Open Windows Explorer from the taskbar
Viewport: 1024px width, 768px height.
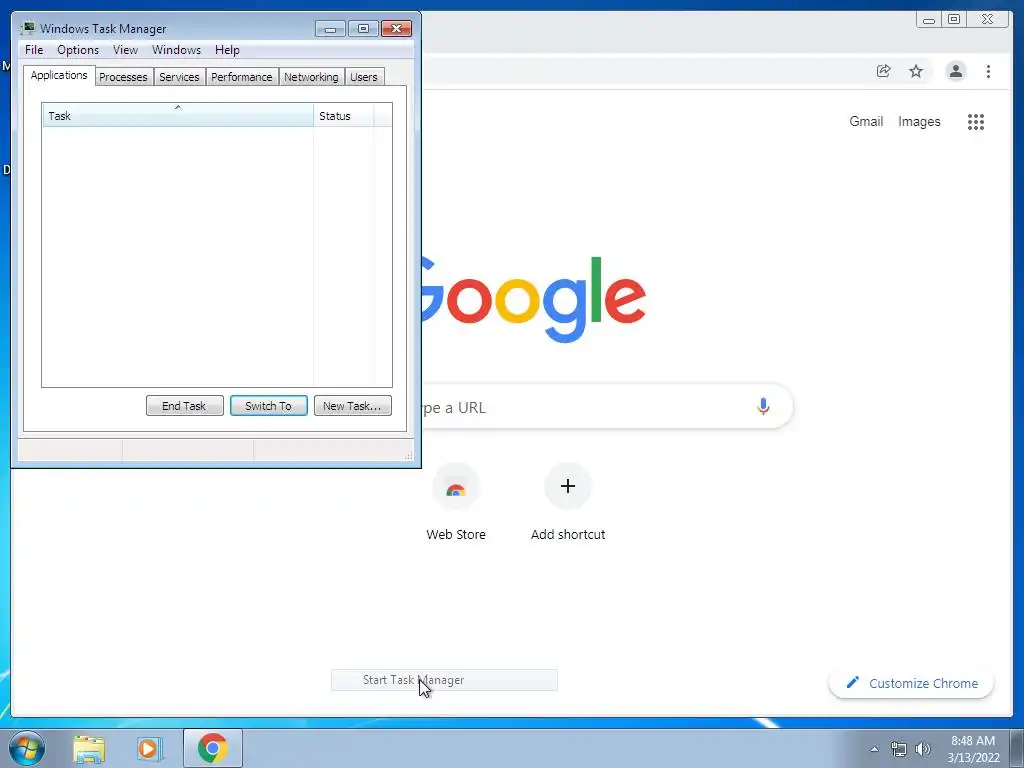pos(89,748)
